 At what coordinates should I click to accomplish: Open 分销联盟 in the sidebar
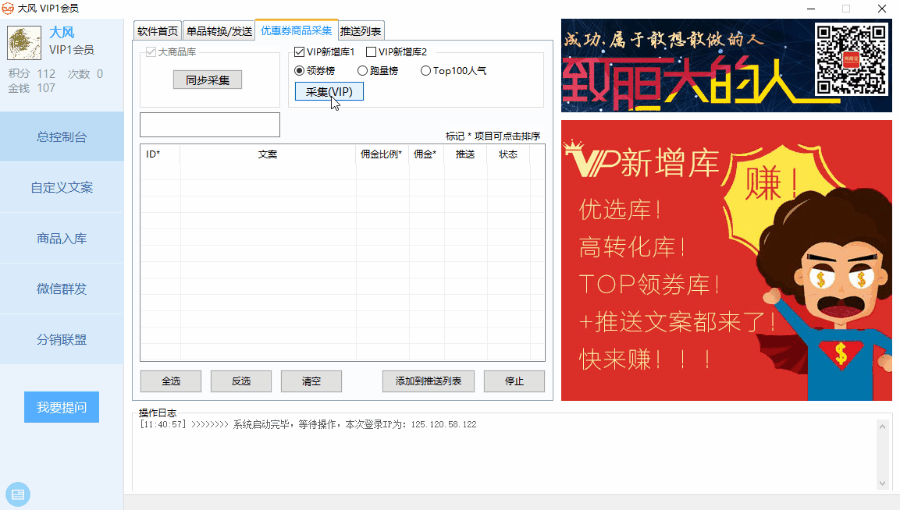61,340
